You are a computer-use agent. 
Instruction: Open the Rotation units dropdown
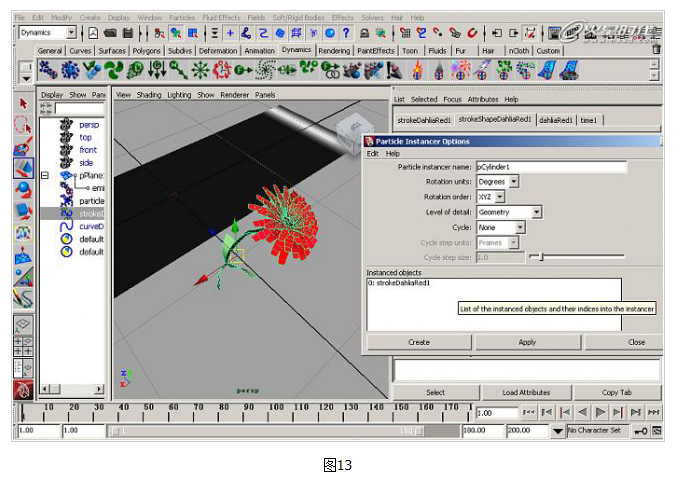pos(514,182)
